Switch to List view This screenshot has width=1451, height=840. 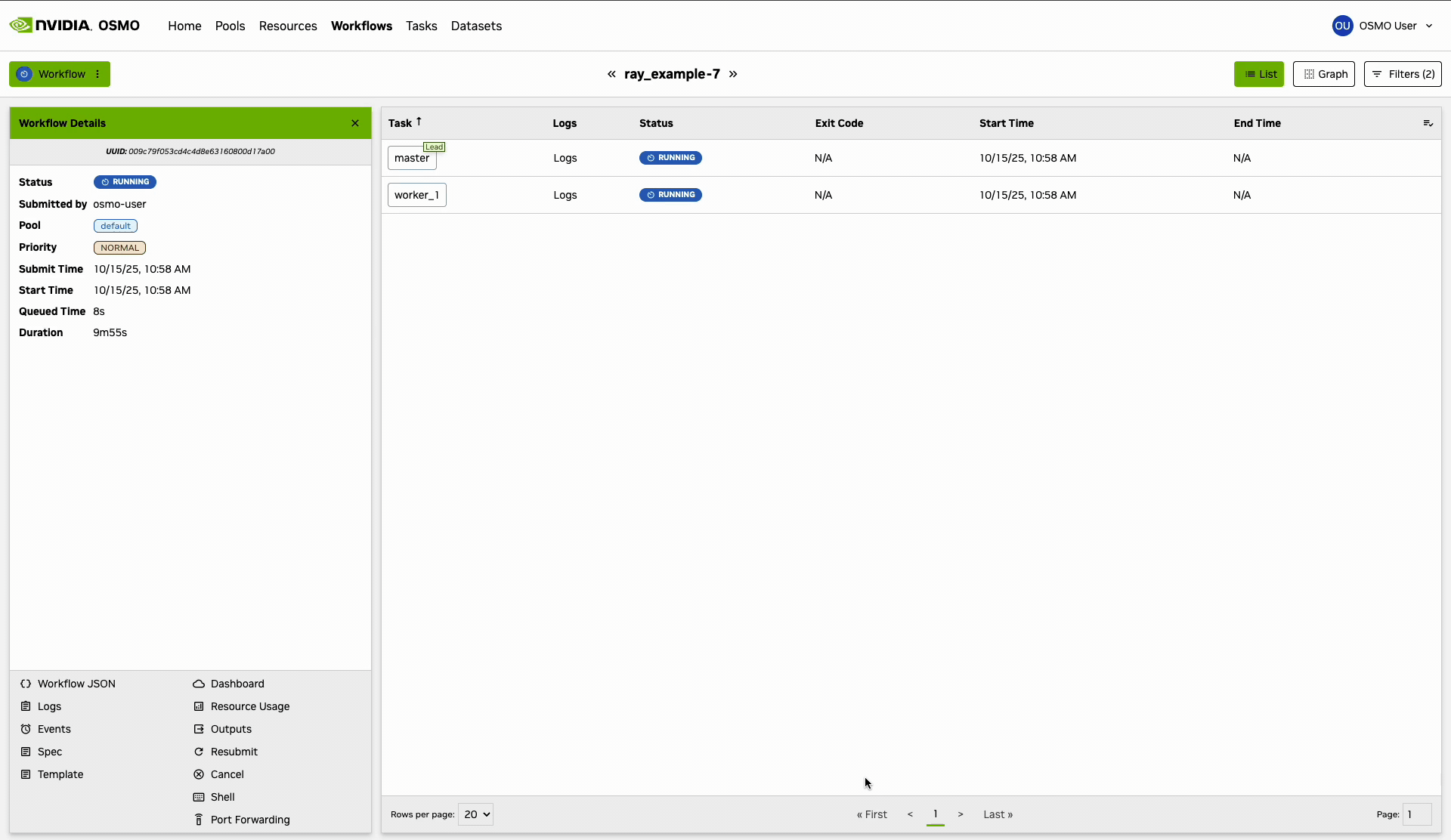pos(1258,74)
